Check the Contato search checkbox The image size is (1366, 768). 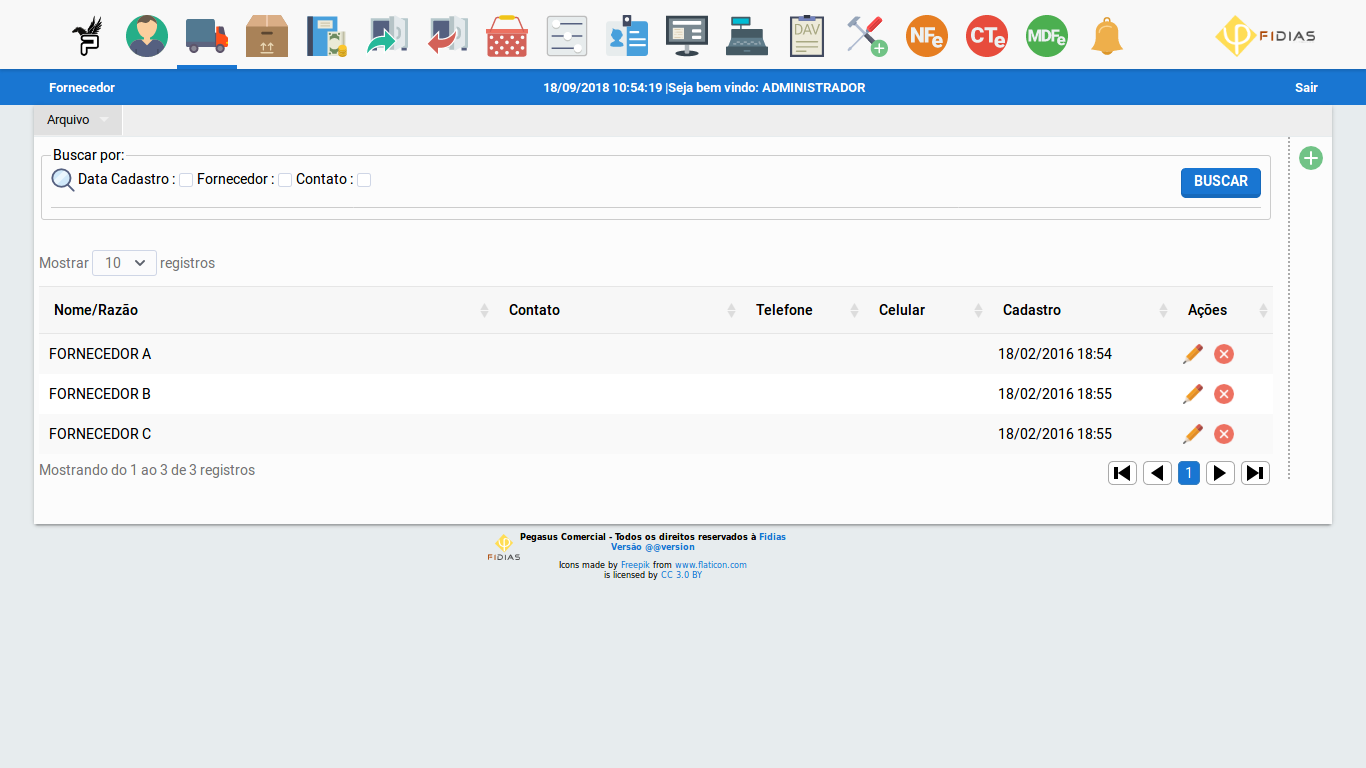(364, 180)
